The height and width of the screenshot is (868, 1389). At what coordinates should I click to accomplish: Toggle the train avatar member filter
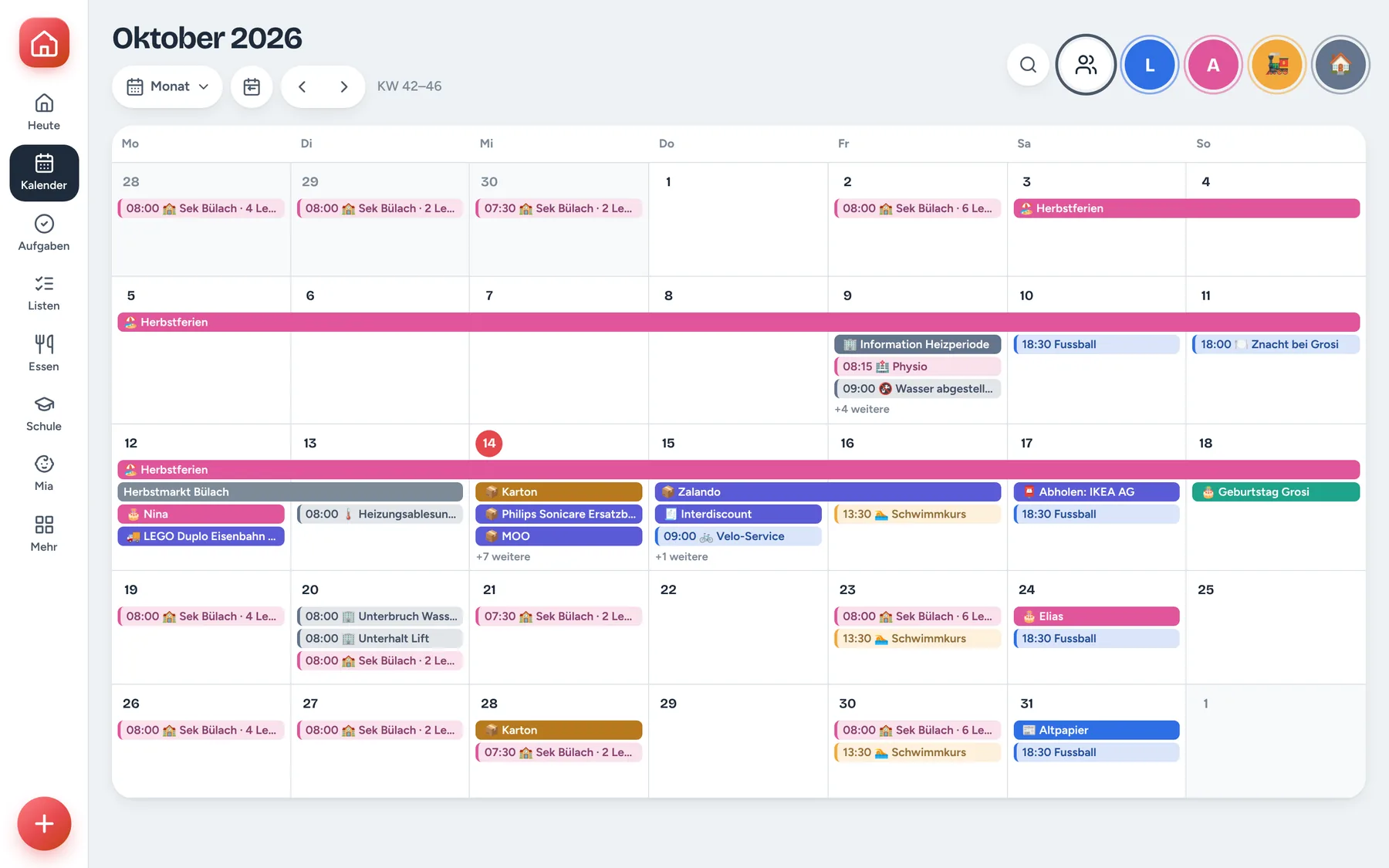[1277, 65]
